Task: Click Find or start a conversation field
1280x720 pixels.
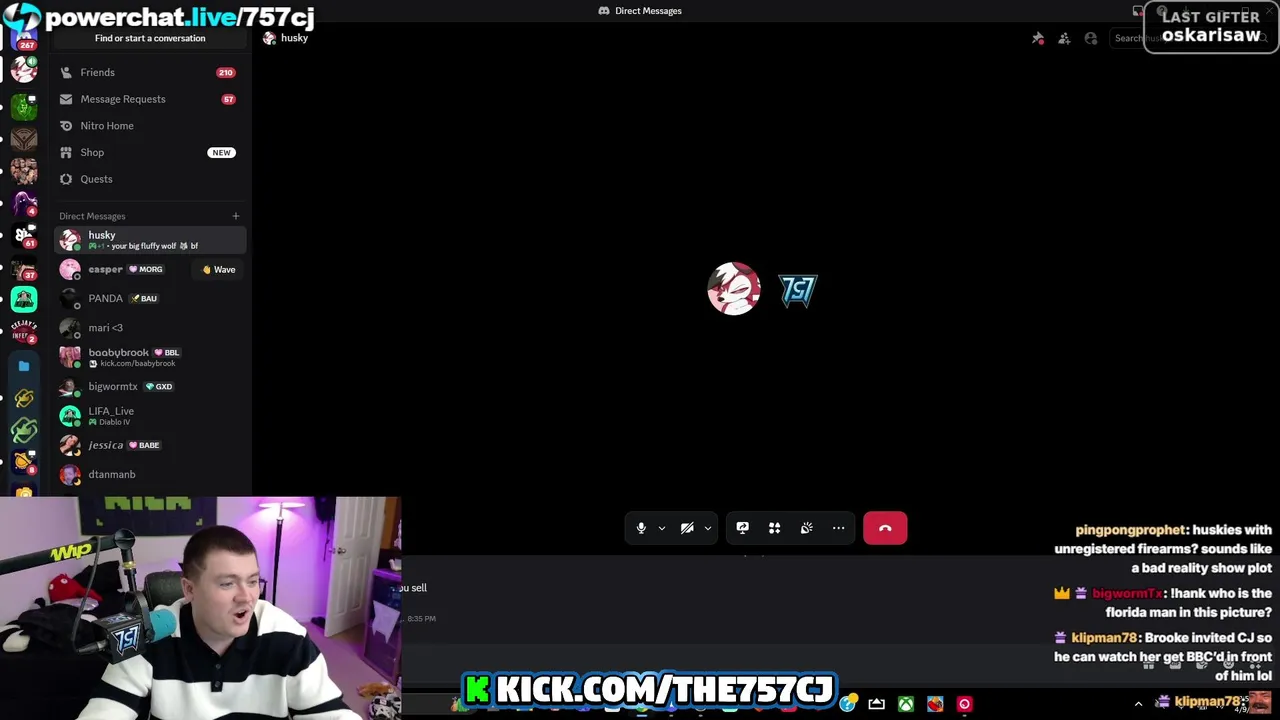Action: coord(150,38)
